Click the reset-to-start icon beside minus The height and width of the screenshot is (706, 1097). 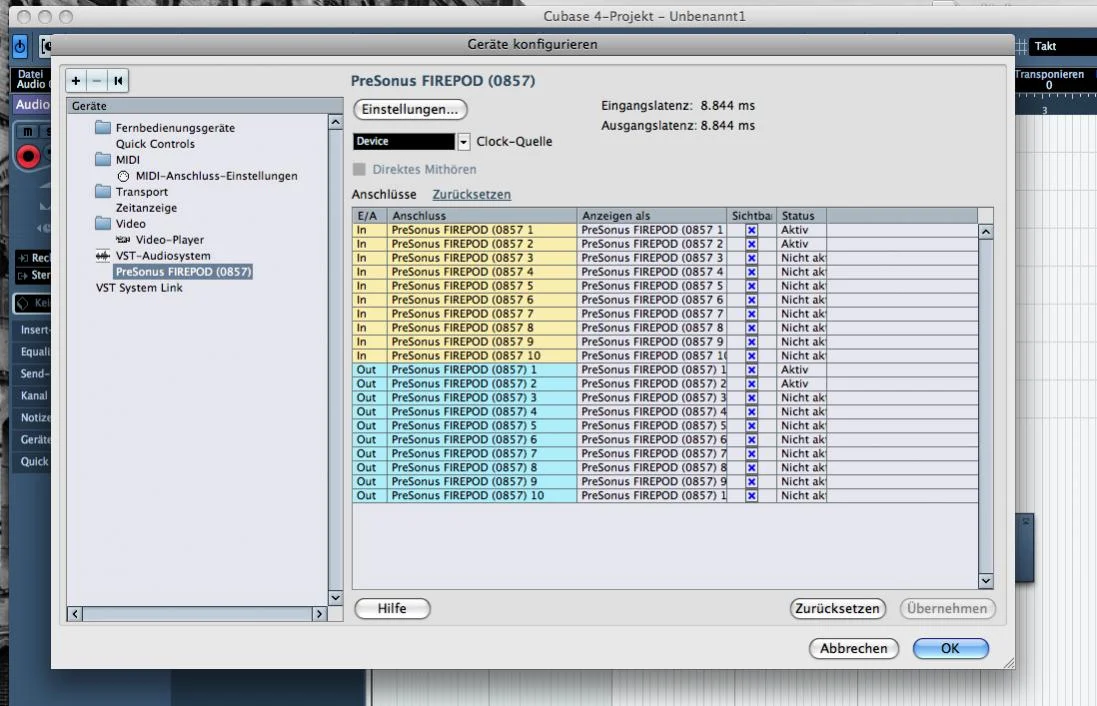pos(118,81)
